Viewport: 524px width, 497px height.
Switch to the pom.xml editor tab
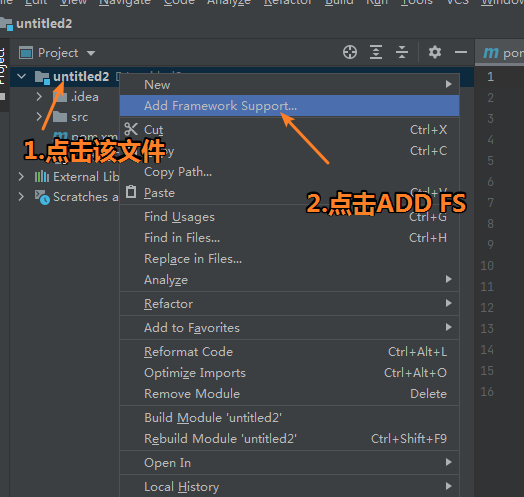(500, 53)
